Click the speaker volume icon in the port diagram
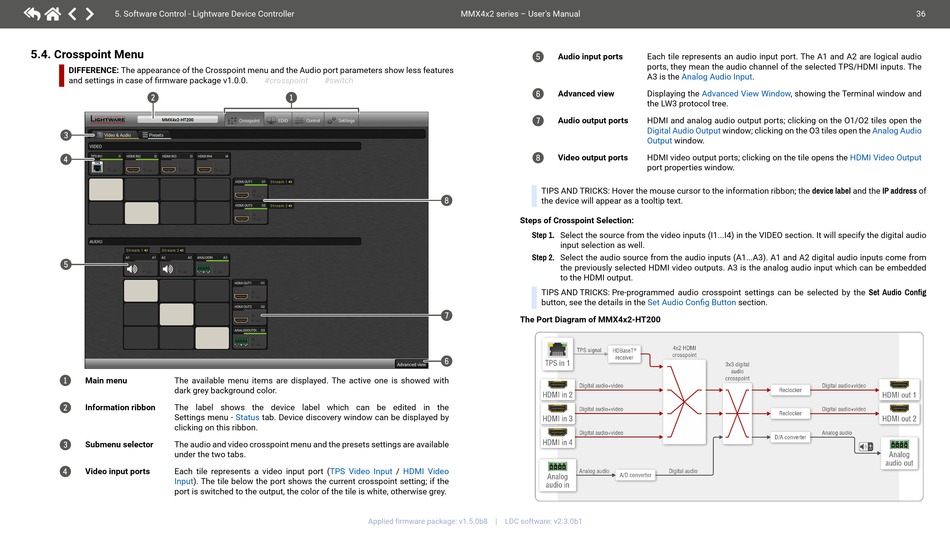The image size is (950, 533). click(x=866, y=447)
